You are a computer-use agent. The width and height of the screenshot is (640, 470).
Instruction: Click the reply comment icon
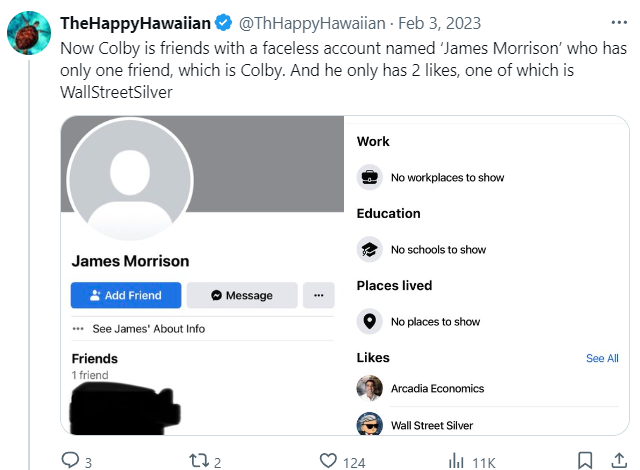[71, 460]
